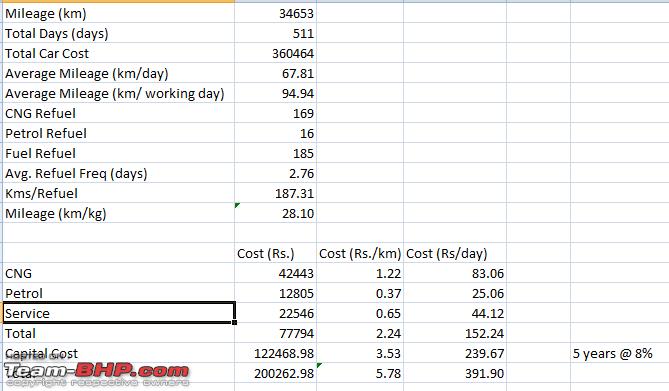669x391 pixels.
Task: Select the Petrol cost per km 0.37
Action: point(360,293)
